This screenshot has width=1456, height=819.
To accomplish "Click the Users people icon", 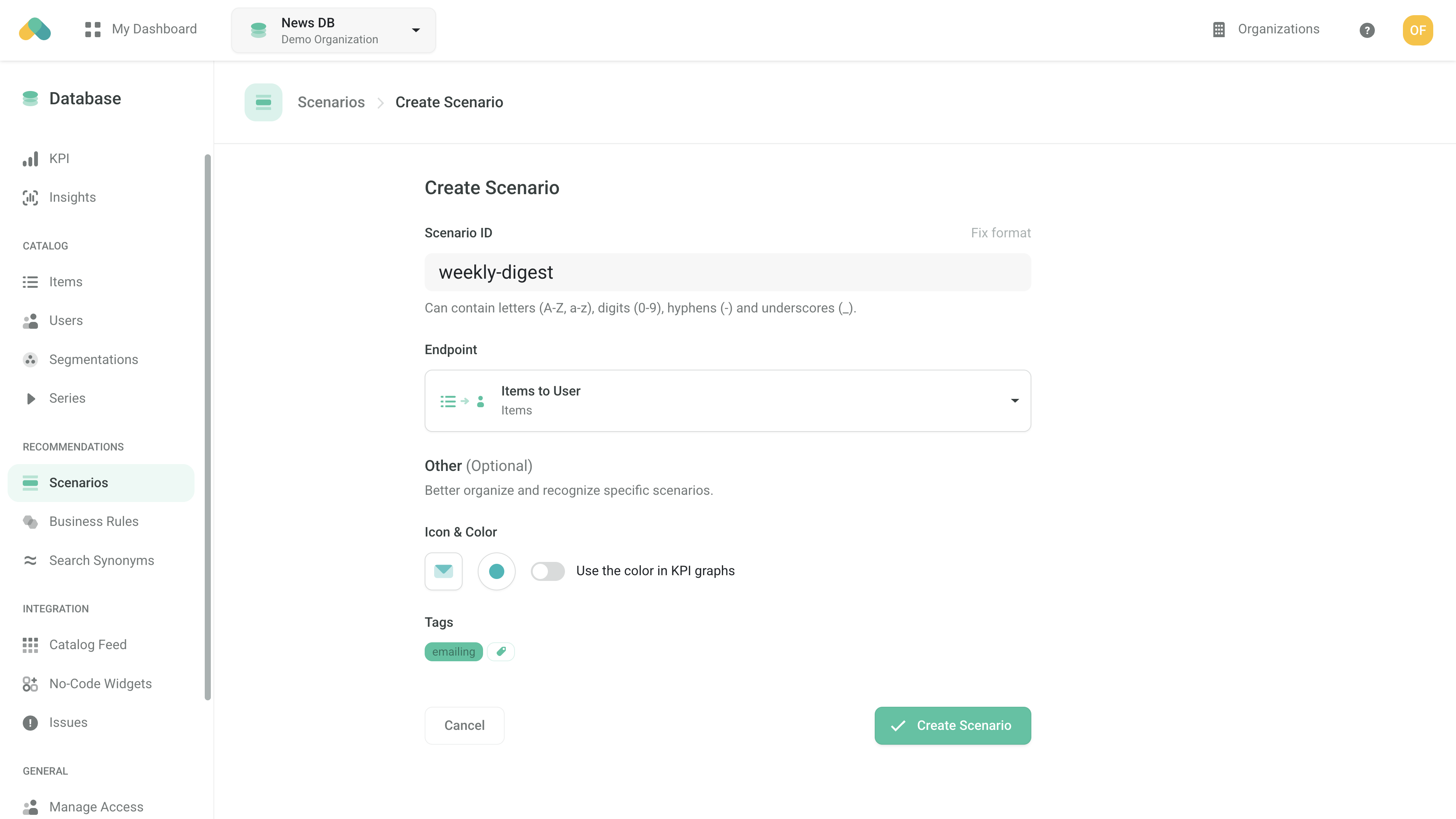I will 30,320.
